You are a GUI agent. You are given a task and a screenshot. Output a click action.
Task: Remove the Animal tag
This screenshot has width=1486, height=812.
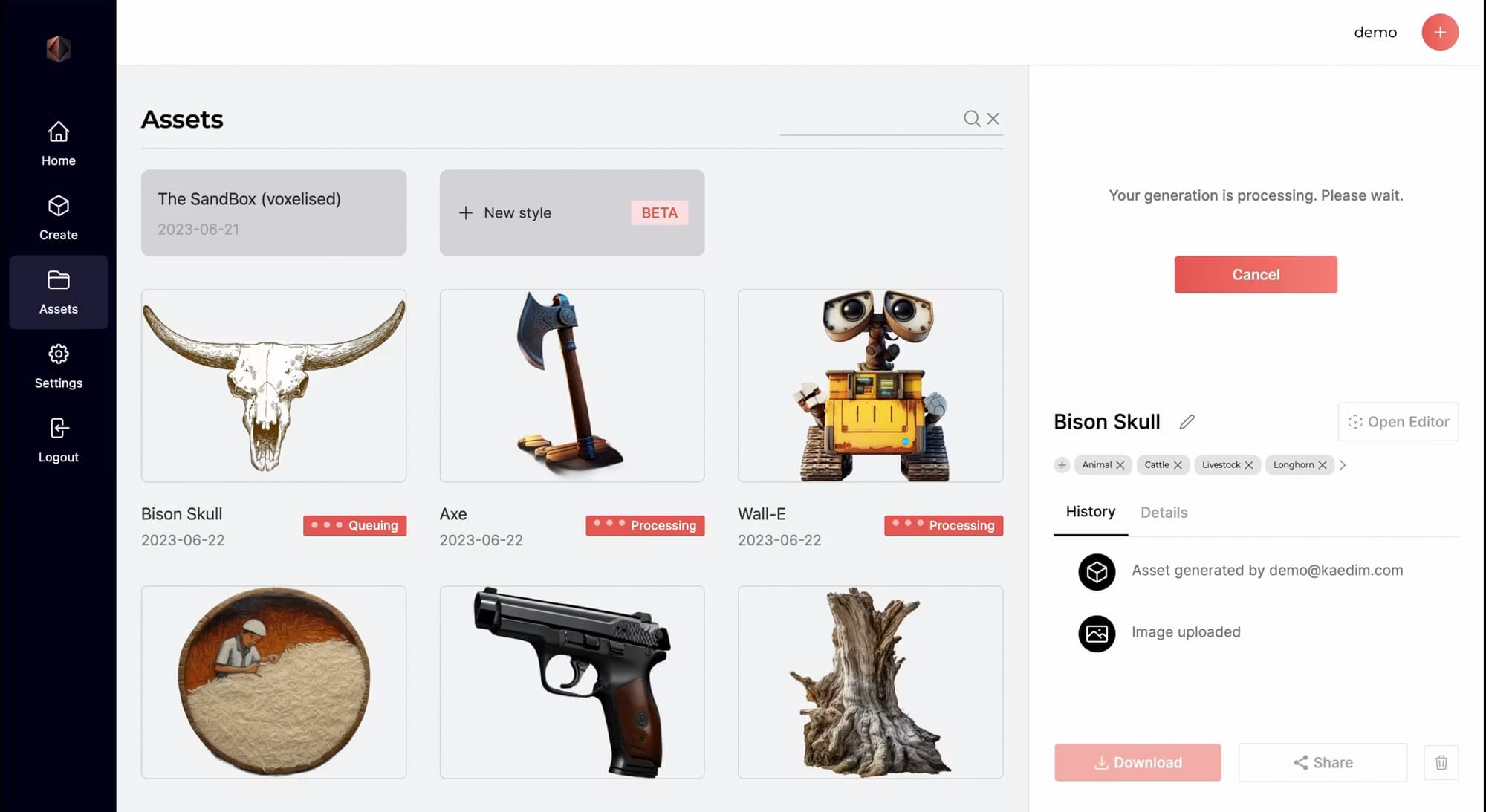pos(1120,465)
